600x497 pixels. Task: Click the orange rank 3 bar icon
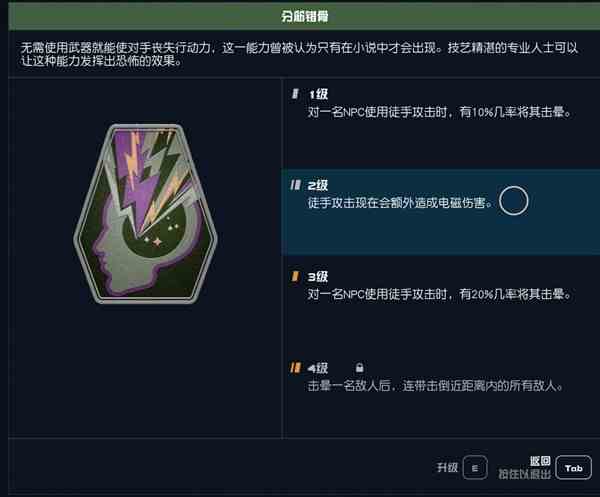295,276
